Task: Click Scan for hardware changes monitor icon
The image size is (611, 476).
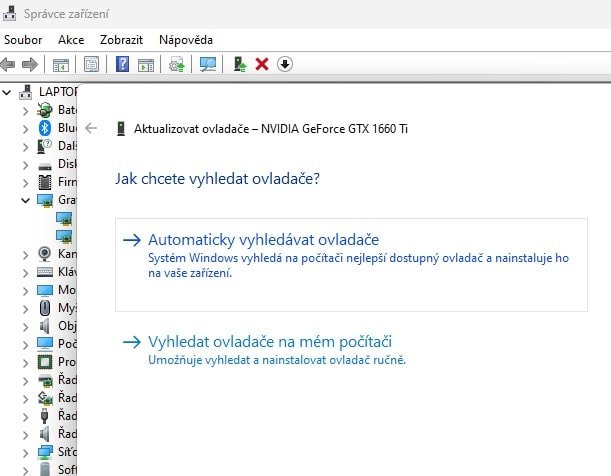Action: (207, 64)
